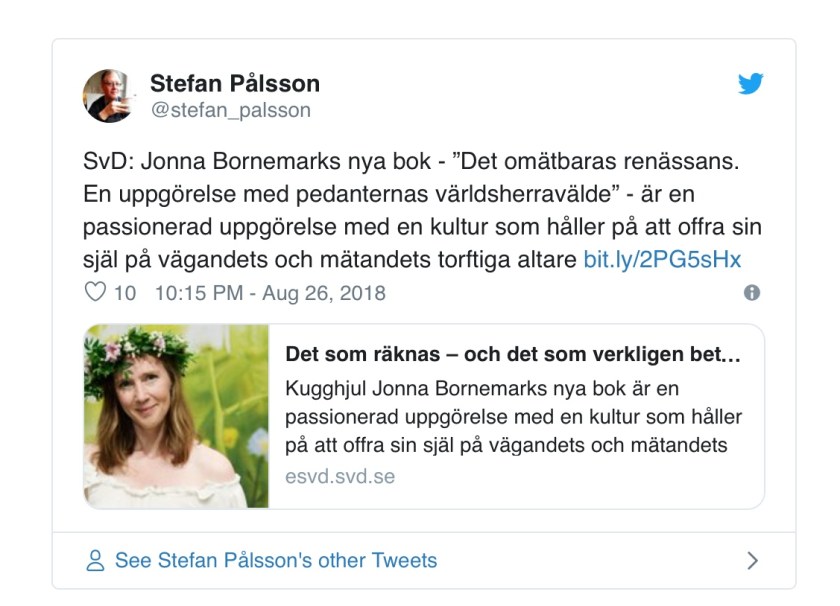Viewport: 840px width, 606px height.
Task: Click the tweet info icon
Action: tap(752, 293)
